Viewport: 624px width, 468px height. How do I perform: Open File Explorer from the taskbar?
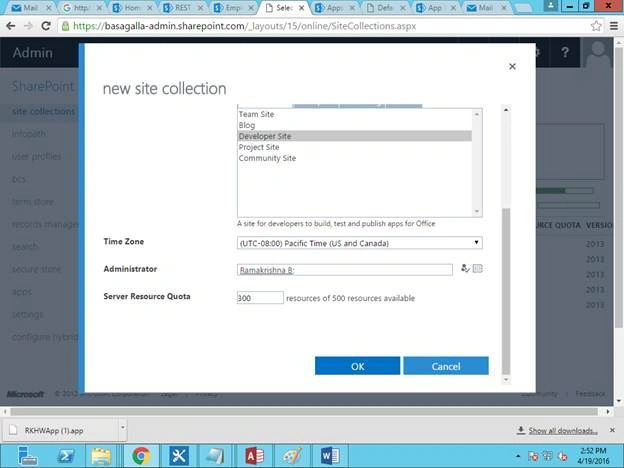point(101,456)
